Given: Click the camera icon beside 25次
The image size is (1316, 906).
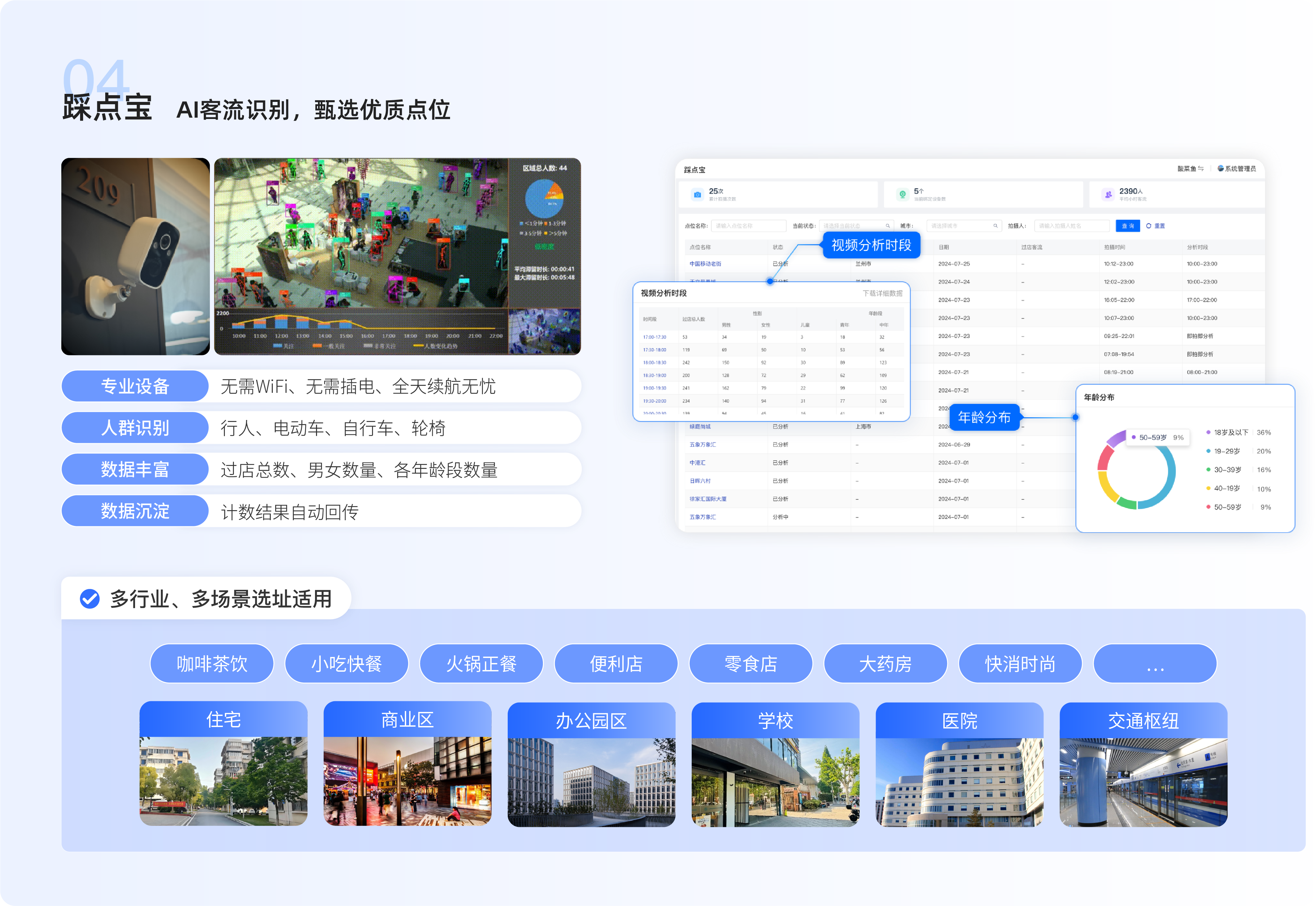Looking at the screenshot, I should pos(697,195).
